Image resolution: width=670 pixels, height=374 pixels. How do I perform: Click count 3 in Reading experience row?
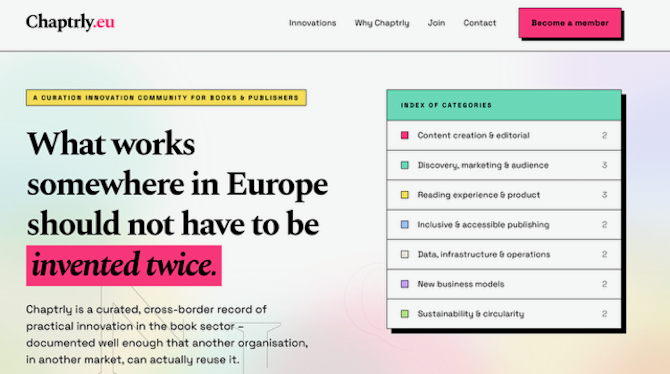pyautogui.click(x=604, y=195)
